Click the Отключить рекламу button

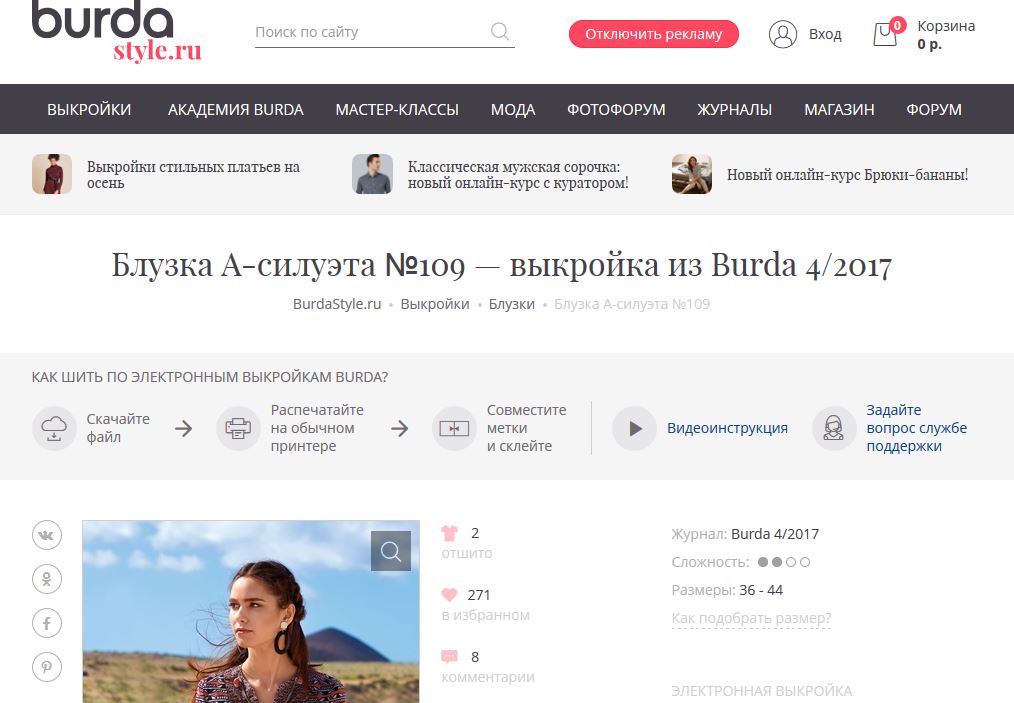[653, 34]
